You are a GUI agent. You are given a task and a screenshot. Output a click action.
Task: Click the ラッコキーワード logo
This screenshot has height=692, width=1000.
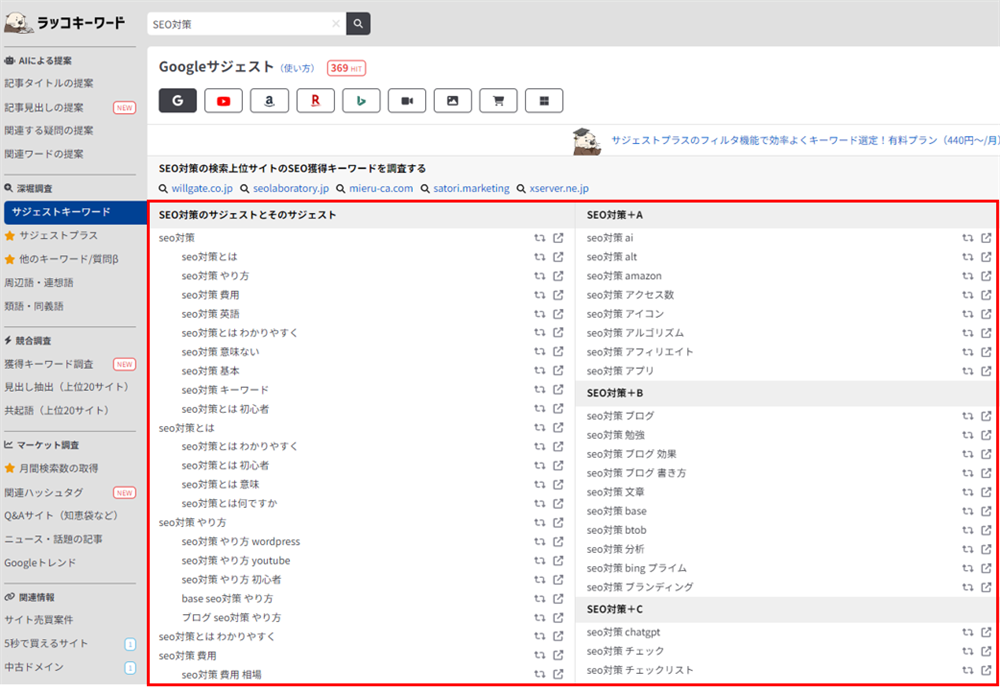pos(64,22)
